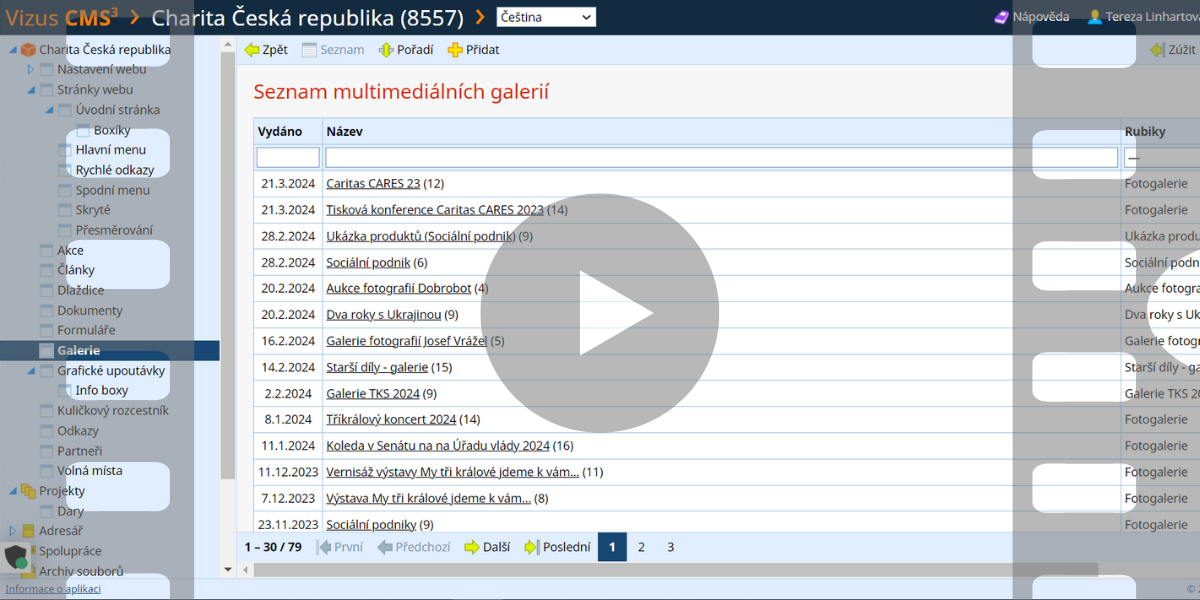
Task: Open the Čeština language dropdown
Action: pyautogui.click(x=545, y=17)
